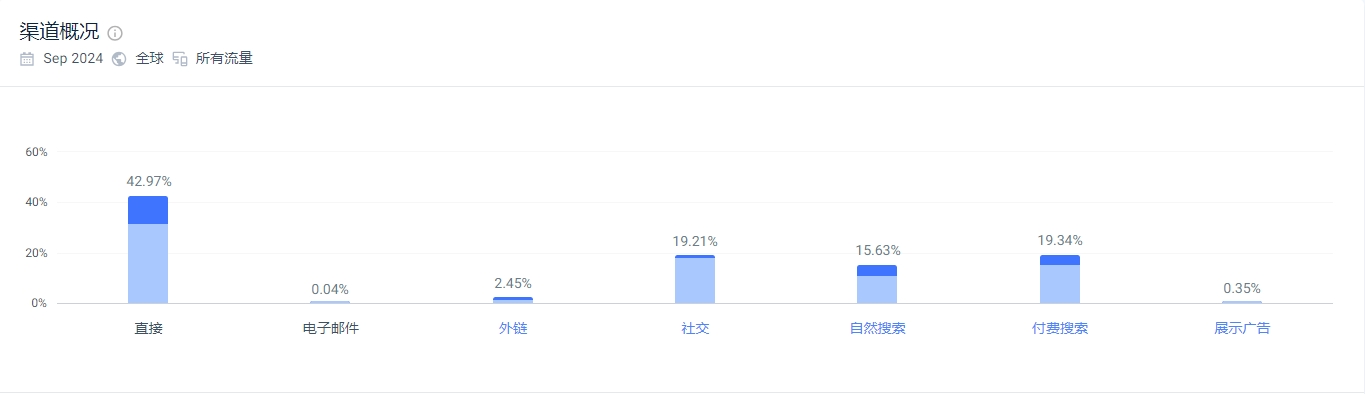Click the 直接 axis label
Screen dimensions: 1365x394
pos(148,328)
